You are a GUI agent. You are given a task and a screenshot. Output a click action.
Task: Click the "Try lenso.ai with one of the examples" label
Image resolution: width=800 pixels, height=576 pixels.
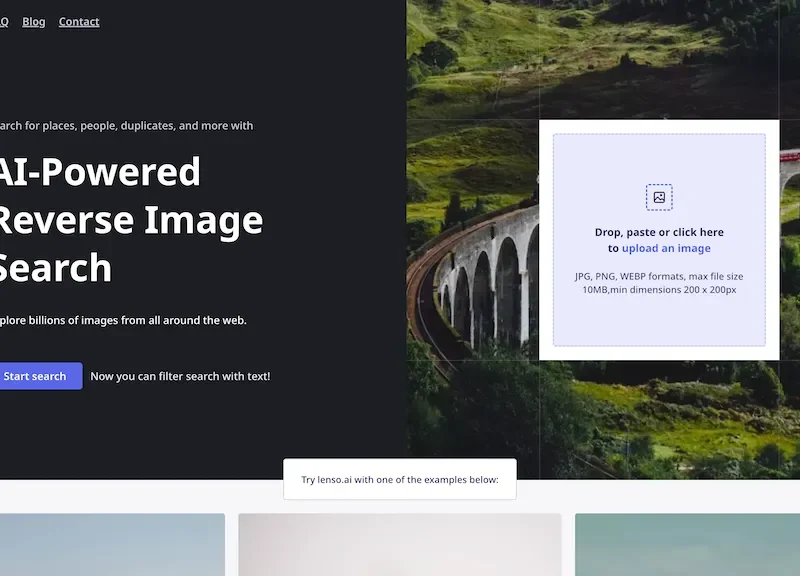click(x=400, y=480)
